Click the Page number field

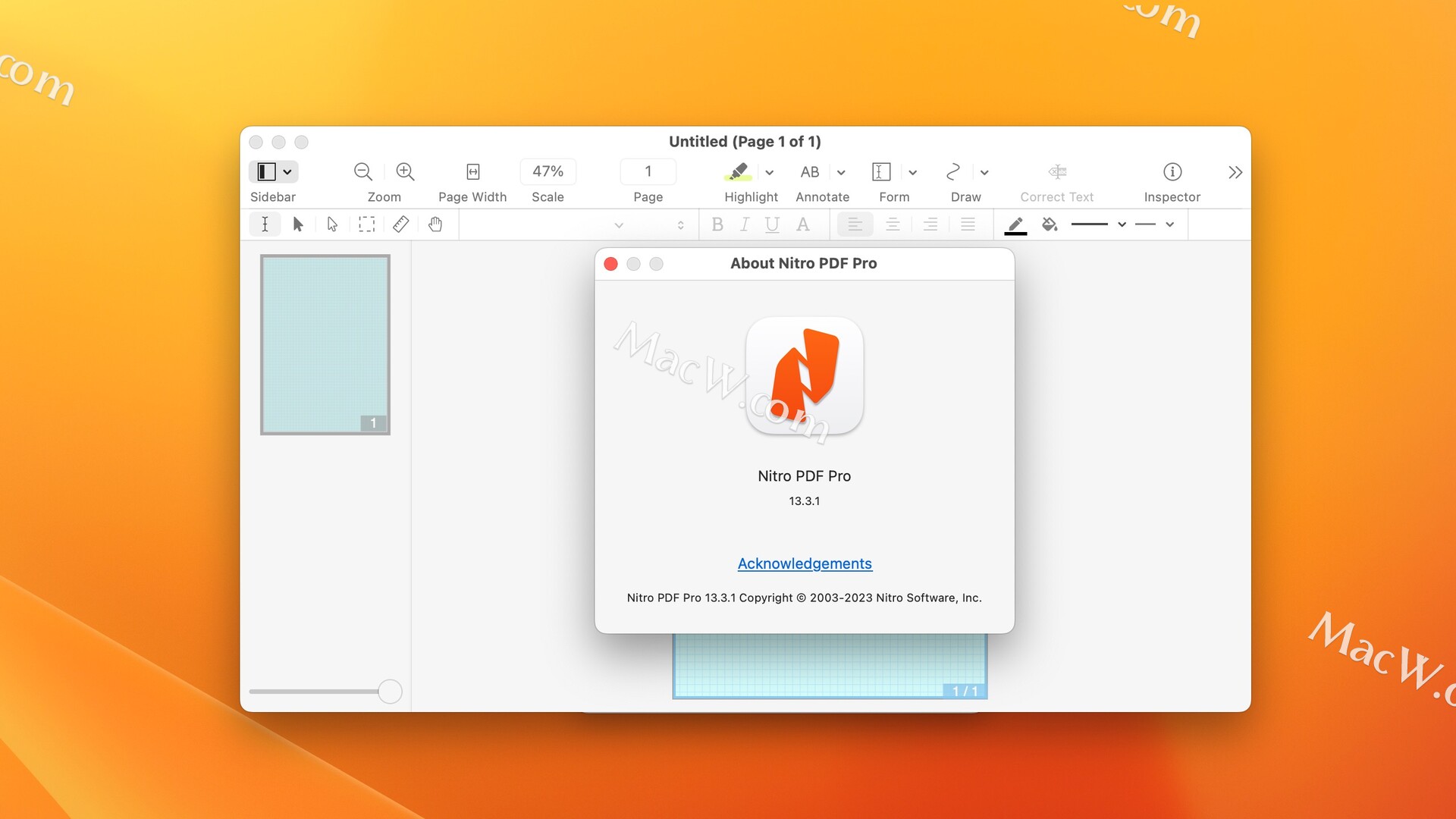click(x=648, y=171)
